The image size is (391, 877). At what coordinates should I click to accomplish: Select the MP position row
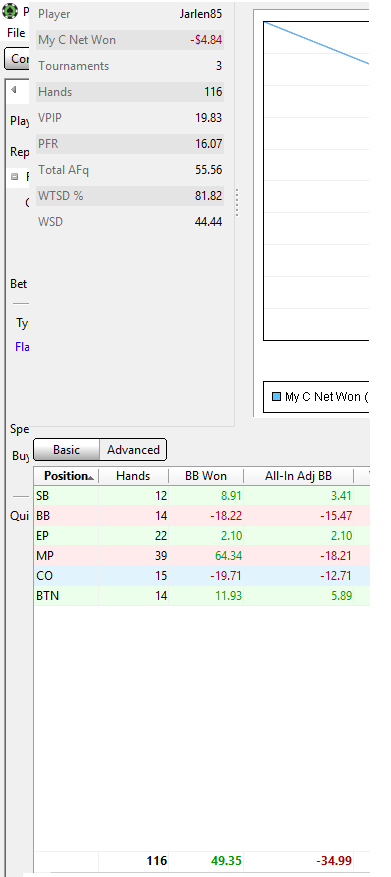201,556
